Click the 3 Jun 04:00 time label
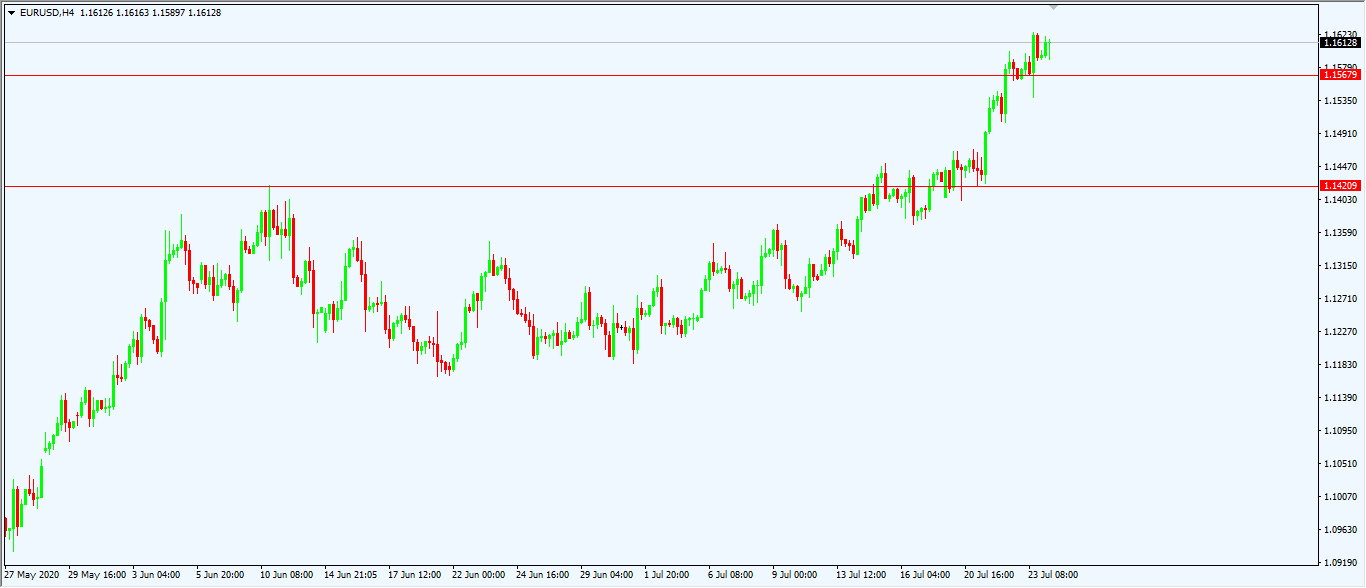 pyautogui.click(x=156, y=575)
